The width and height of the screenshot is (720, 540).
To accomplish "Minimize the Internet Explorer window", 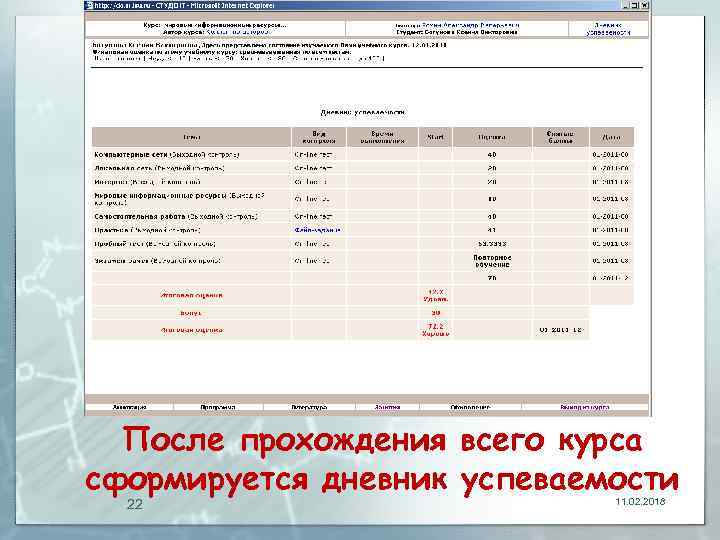I will click(626, 6).
